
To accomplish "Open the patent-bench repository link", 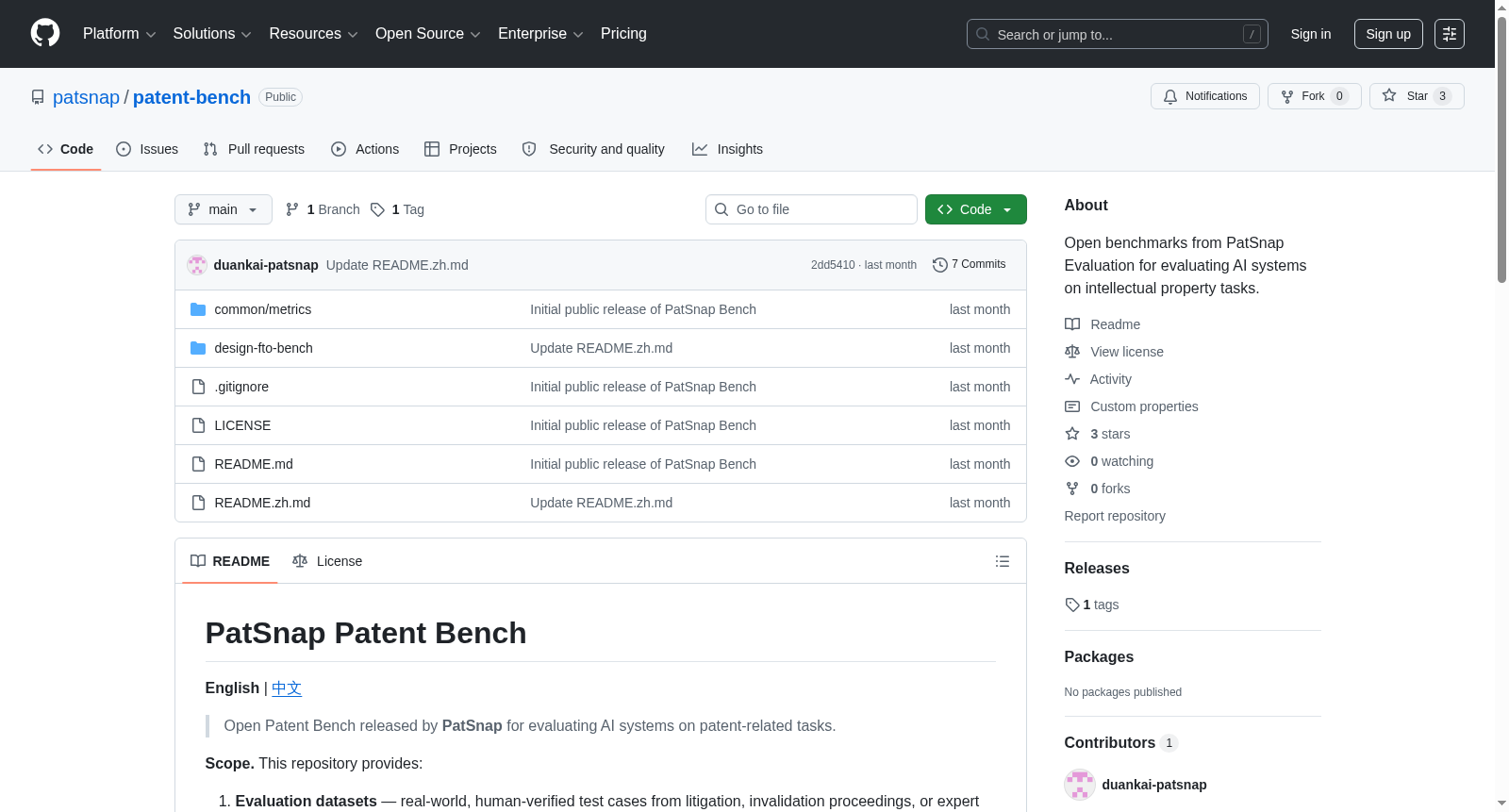I will [191, 97].
